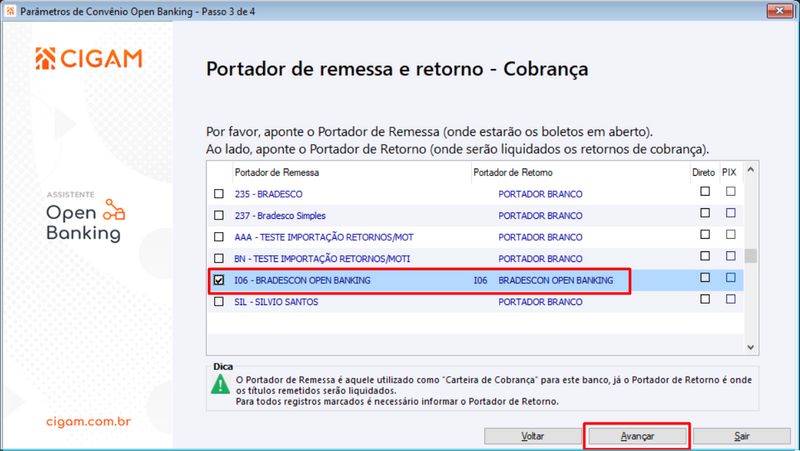Select the AAA - TESTE IMPORTAÇÃO row checkbox
800x451 pixels.
coord(219,237)
